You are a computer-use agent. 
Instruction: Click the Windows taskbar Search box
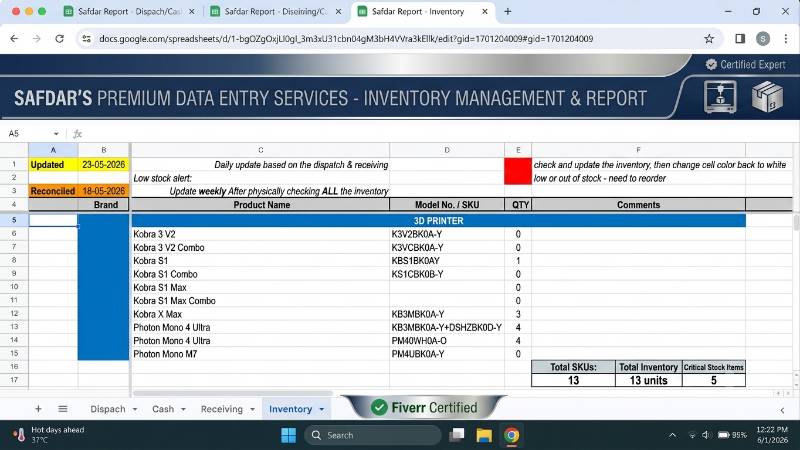[x=373, y=435]
